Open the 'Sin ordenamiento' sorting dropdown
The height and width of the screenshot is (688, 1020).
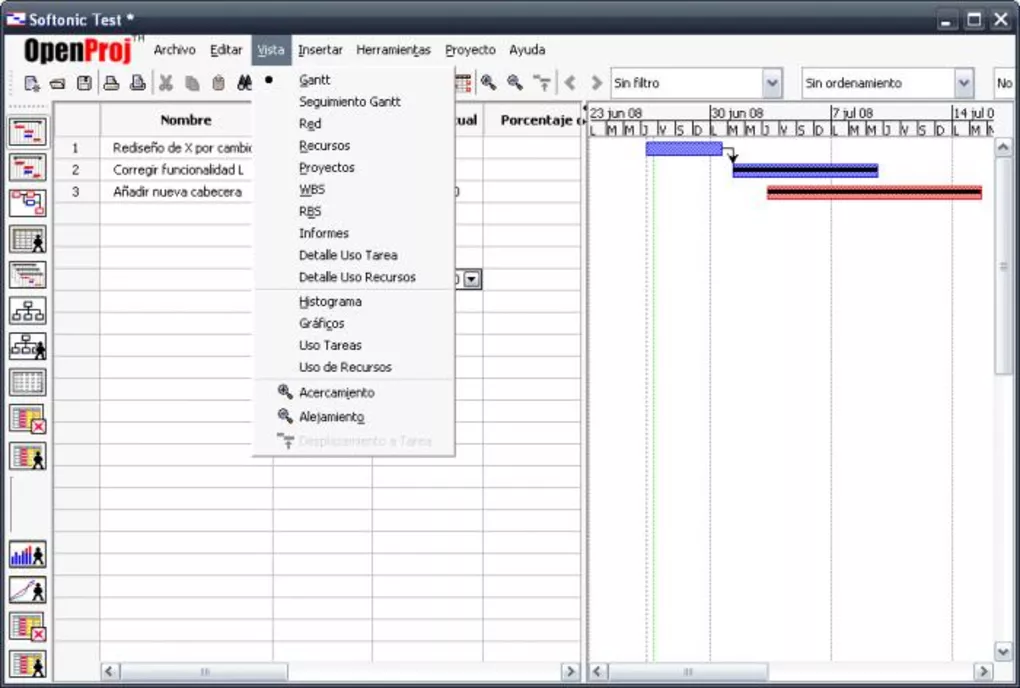point(963,83)
